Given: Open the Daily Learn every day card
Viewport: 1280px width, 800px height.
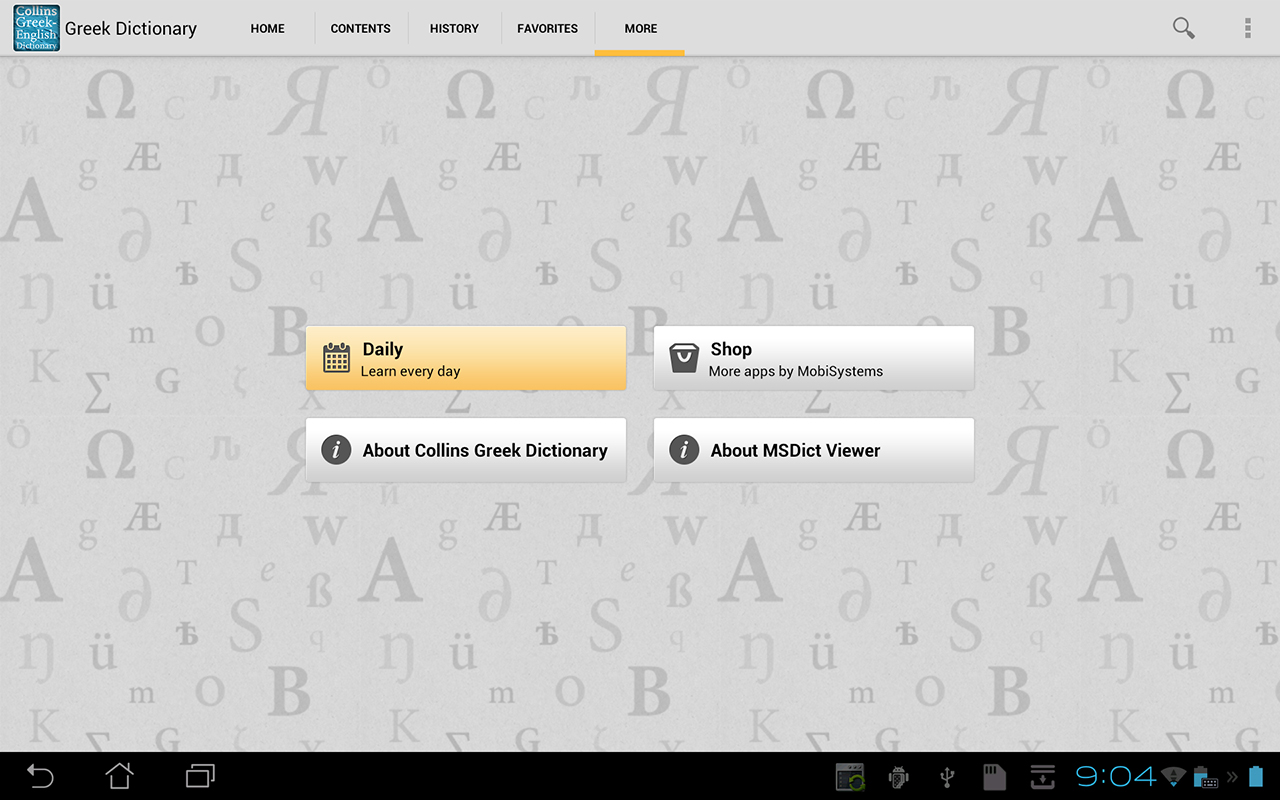Looking at the screenshot, I should (x=466, y=358).
